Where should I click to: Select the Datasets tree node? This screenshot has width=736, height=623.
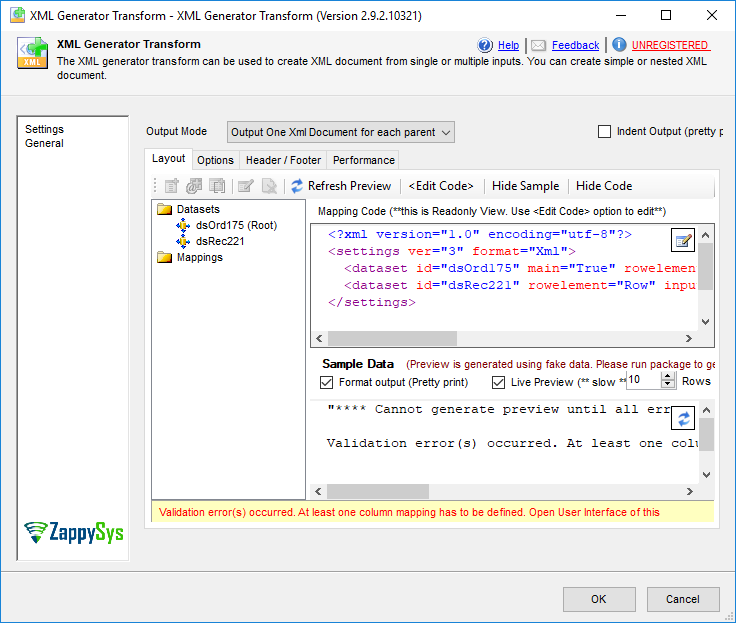[198, 209]
